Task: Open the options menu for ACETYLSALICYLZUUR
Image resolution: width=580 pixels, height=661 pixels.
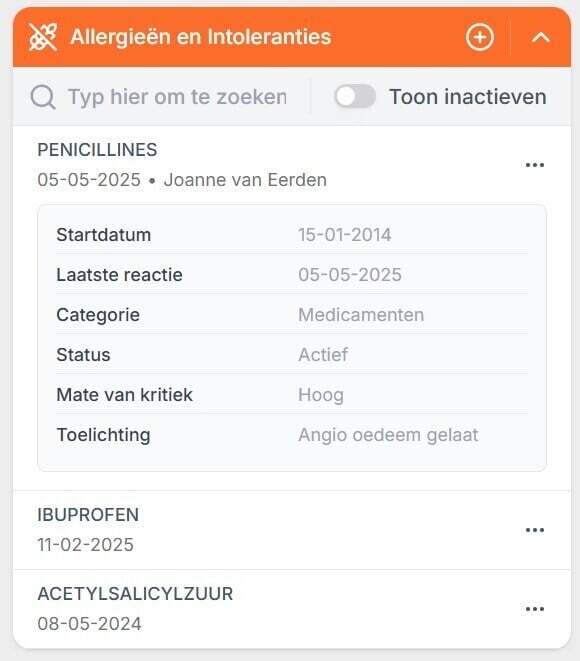Action: pos(535,609)
